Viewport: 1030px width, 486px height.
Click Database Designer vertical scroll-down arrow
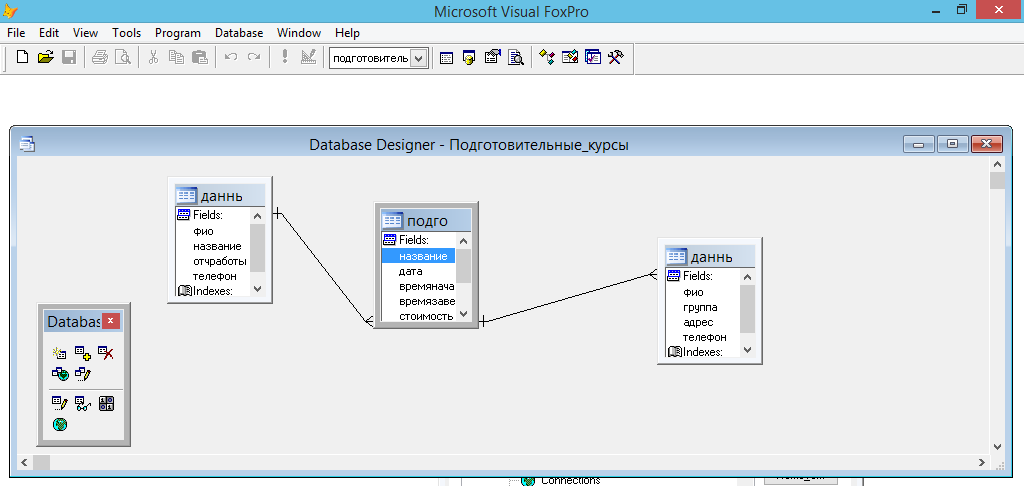[x=997, y=447]
